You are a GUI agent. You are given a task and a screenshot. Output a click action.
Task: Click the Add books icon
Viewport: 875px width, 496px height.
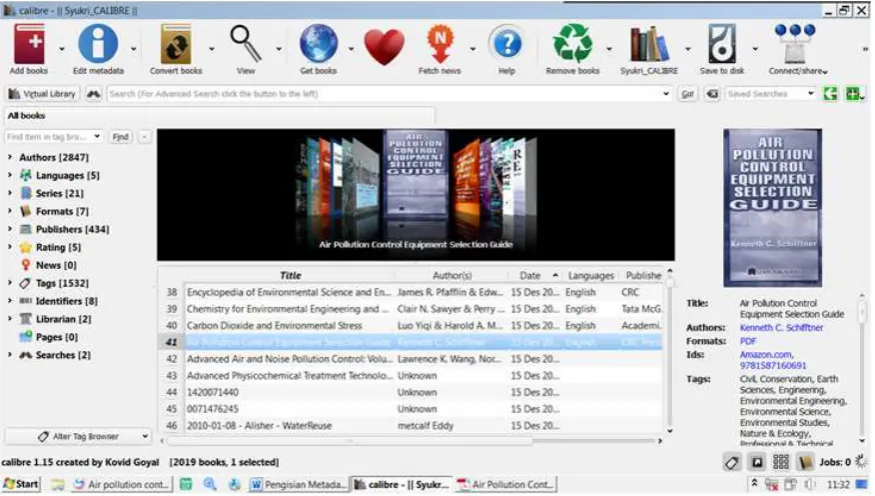point(29,45)
